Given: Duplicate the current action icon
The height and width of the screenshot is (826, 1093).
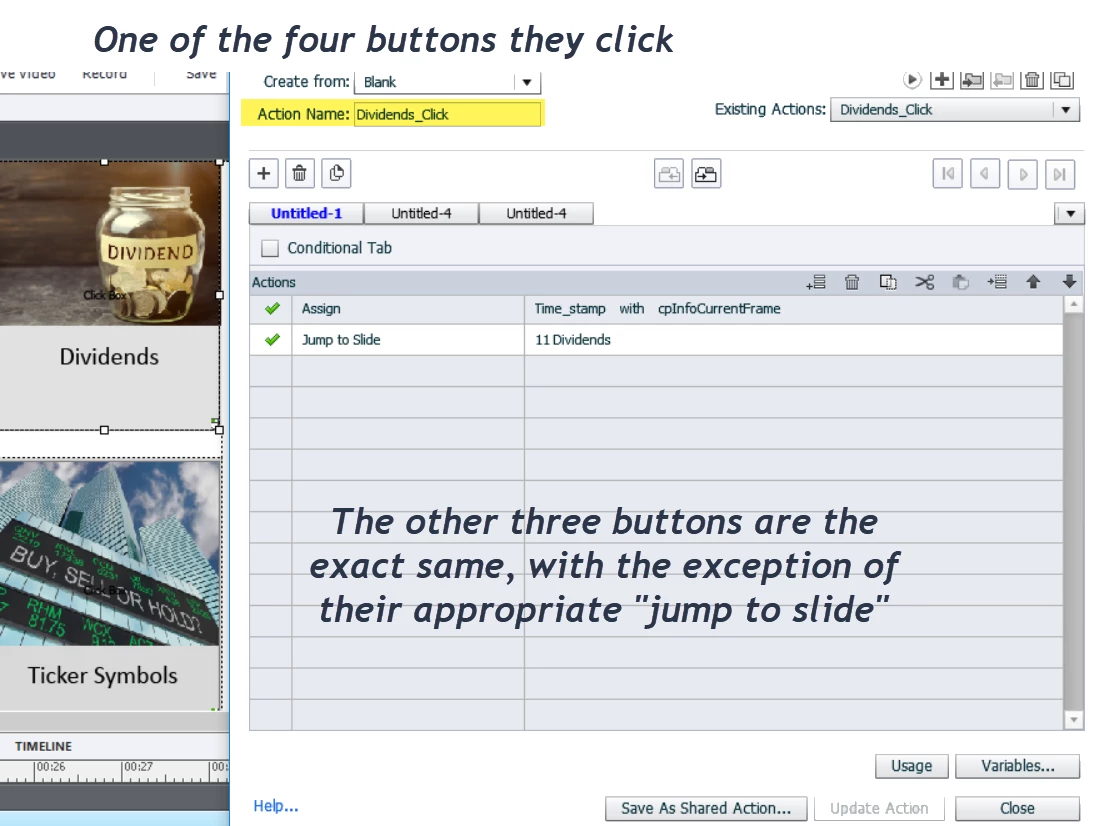Looking at the screenshot, I should pos(1062,80).
